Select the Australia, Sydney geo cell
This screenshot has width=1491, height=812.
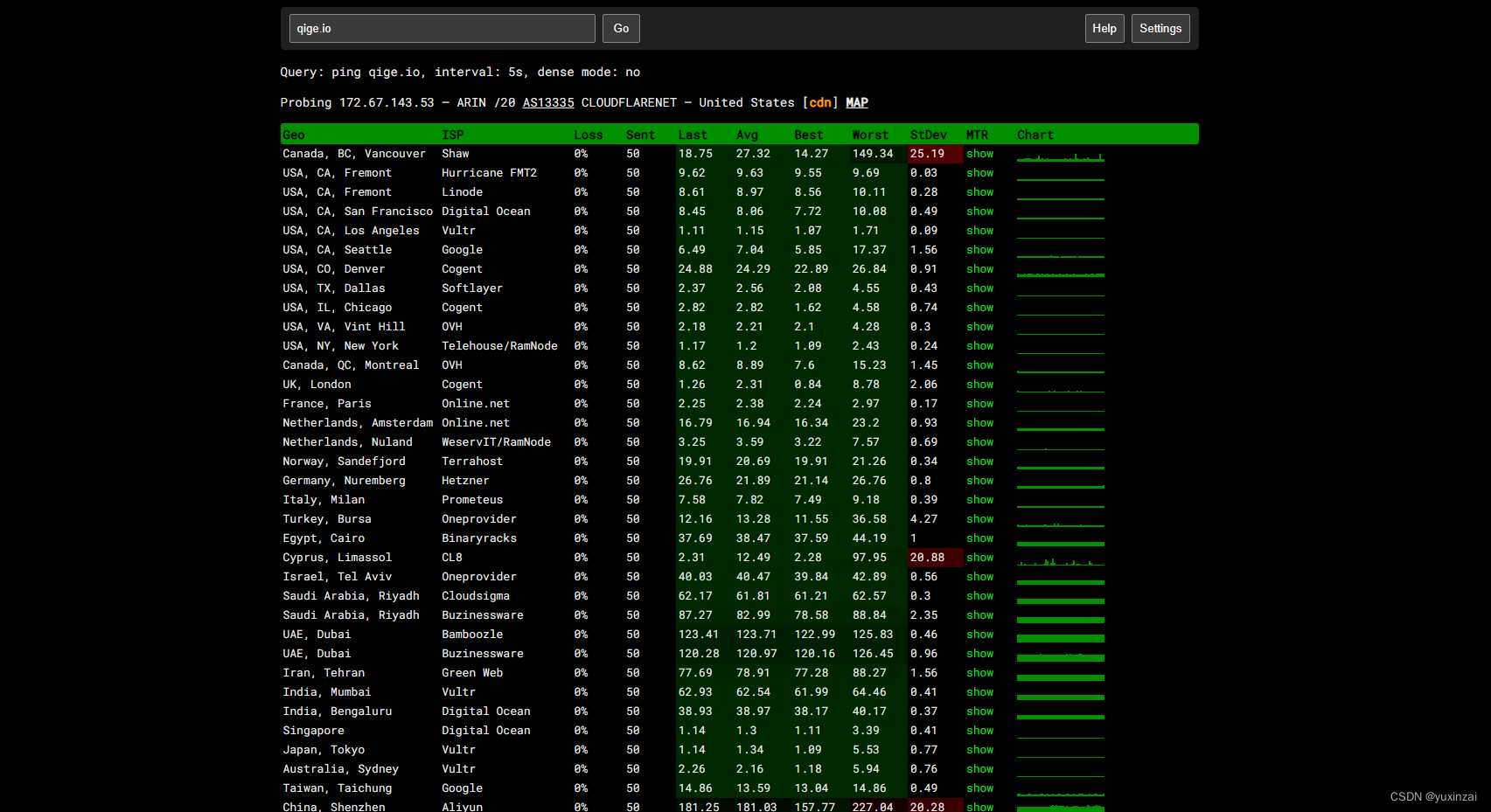[x=340, y=769]
